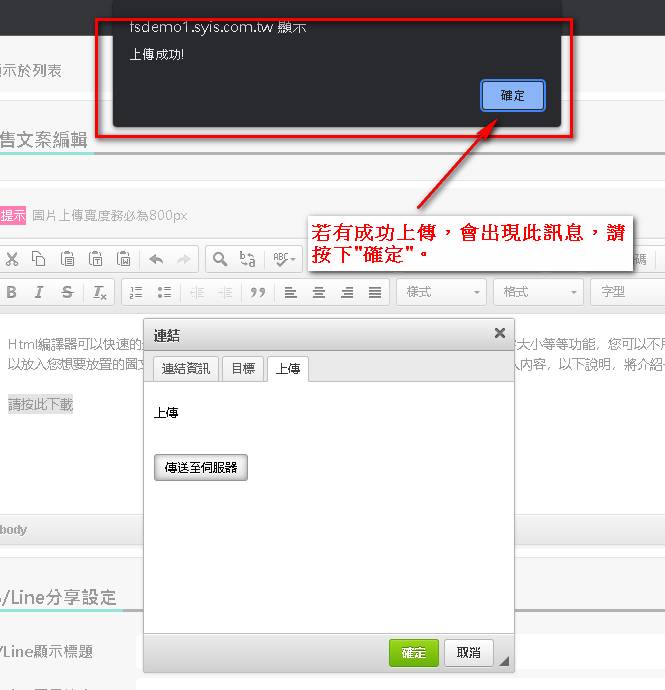
Task: Expand the spell check ABC dropdown
Action: pyautogui.click(x=286, y=259)
